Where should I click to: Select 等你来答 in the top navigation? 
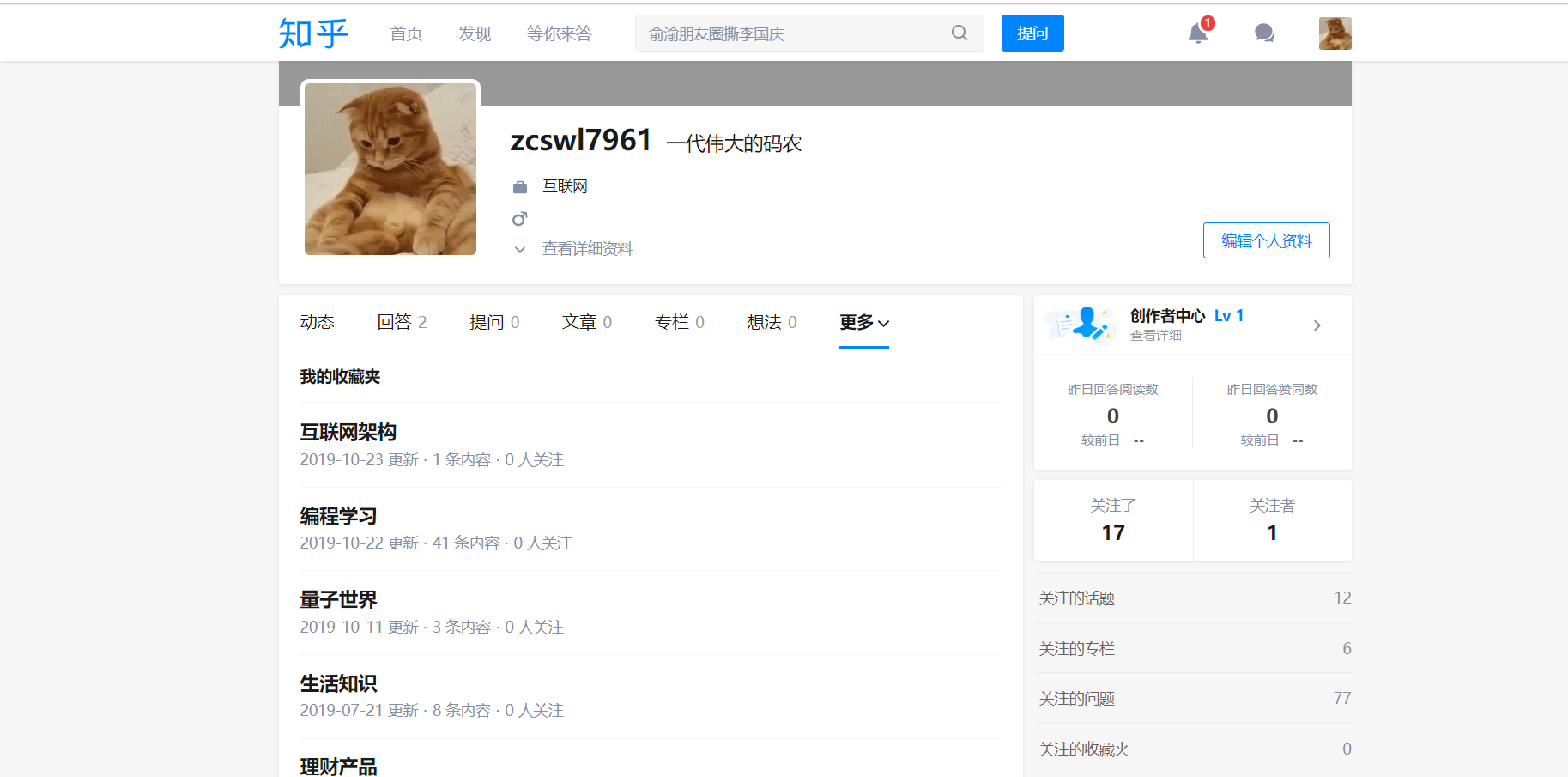click(x=559, y=33)
